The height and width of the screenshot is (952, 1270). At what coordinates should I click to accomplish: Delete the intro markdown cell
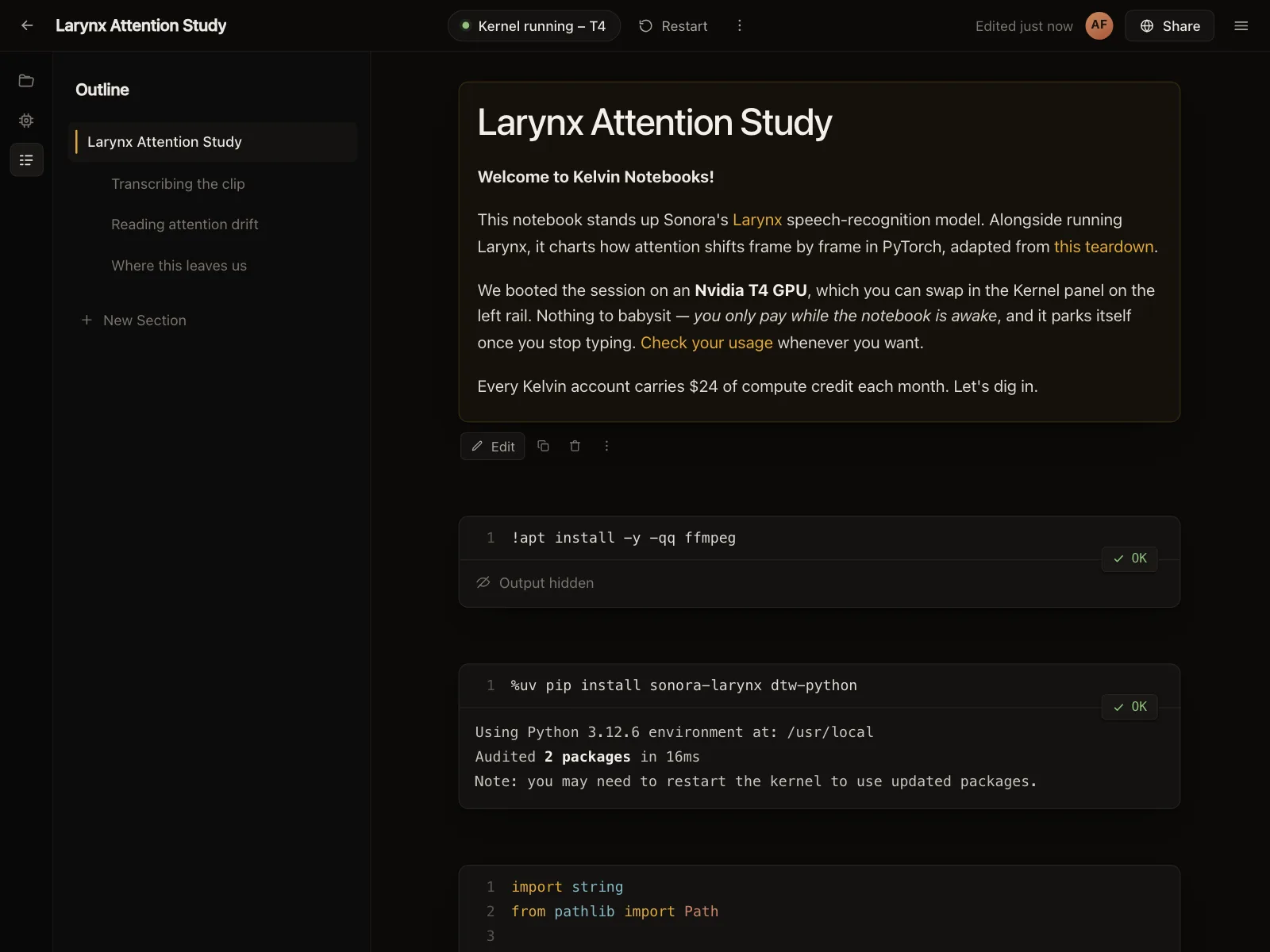[575, 446]
